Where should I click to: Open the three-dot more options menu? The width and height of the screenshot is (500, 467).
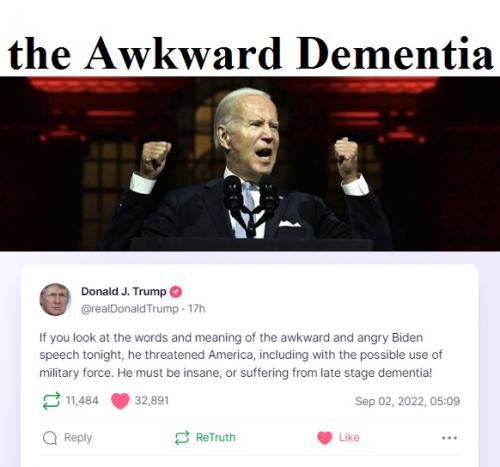point(449,438)
